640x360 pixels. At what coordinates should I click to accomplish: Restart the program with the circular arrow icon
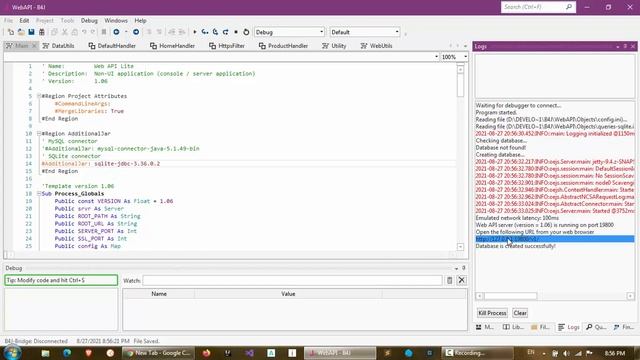[x=246, y=32]
